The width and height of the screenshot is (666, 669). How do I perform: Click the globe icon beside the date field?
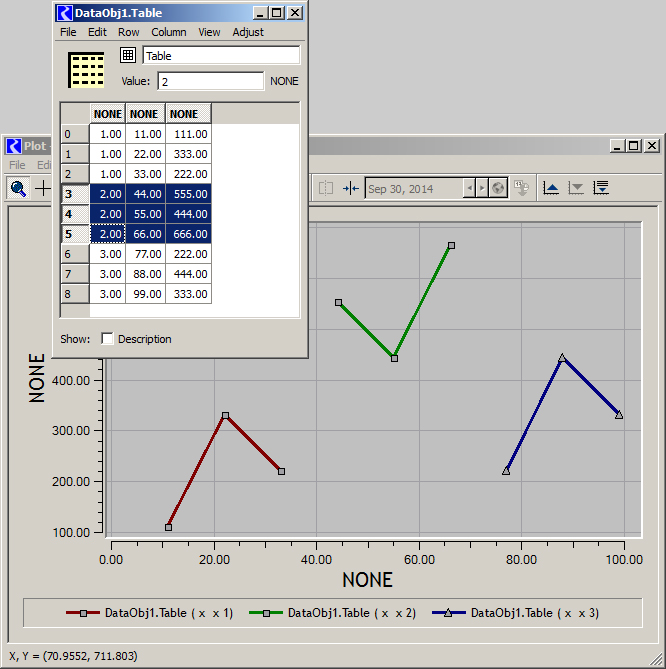tap(498, 188)
